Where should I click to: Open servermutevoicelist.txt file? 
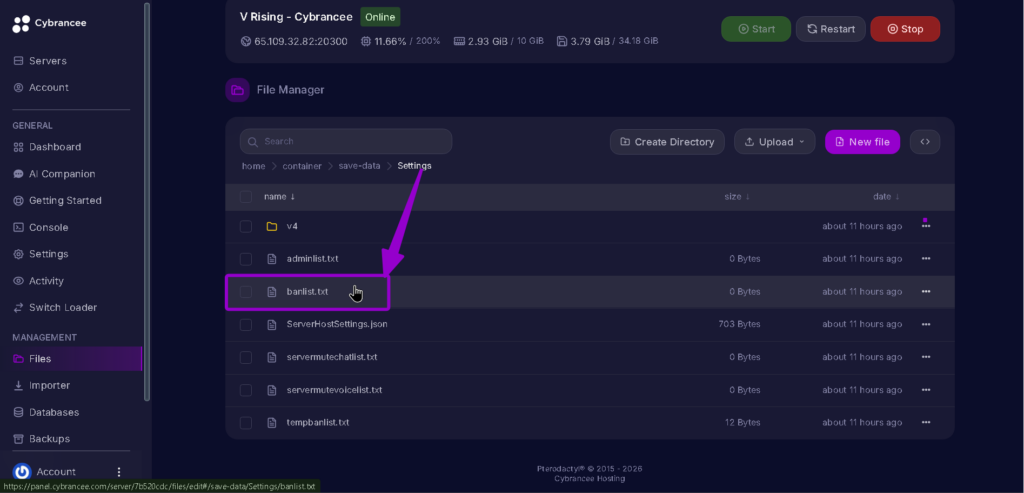tap(334, 390)
